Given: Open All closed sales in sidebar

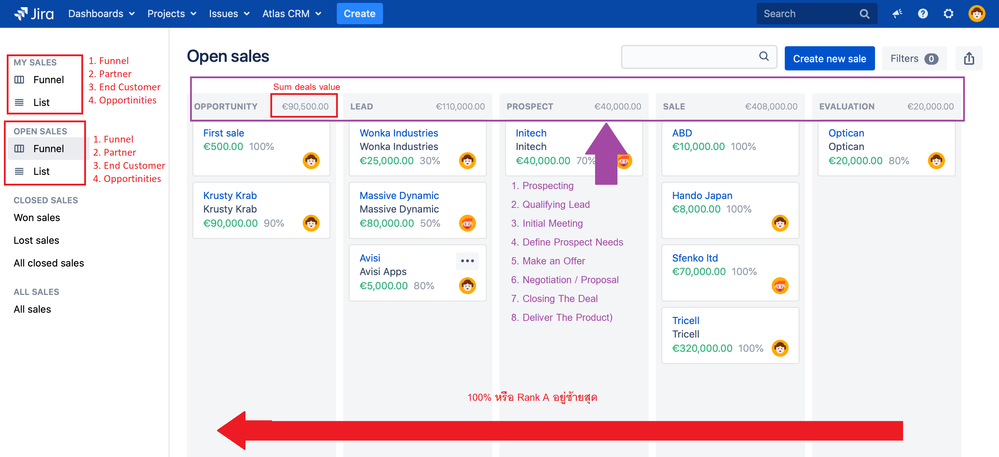Looking at the screenshot, I should click(x=48, y=263).
